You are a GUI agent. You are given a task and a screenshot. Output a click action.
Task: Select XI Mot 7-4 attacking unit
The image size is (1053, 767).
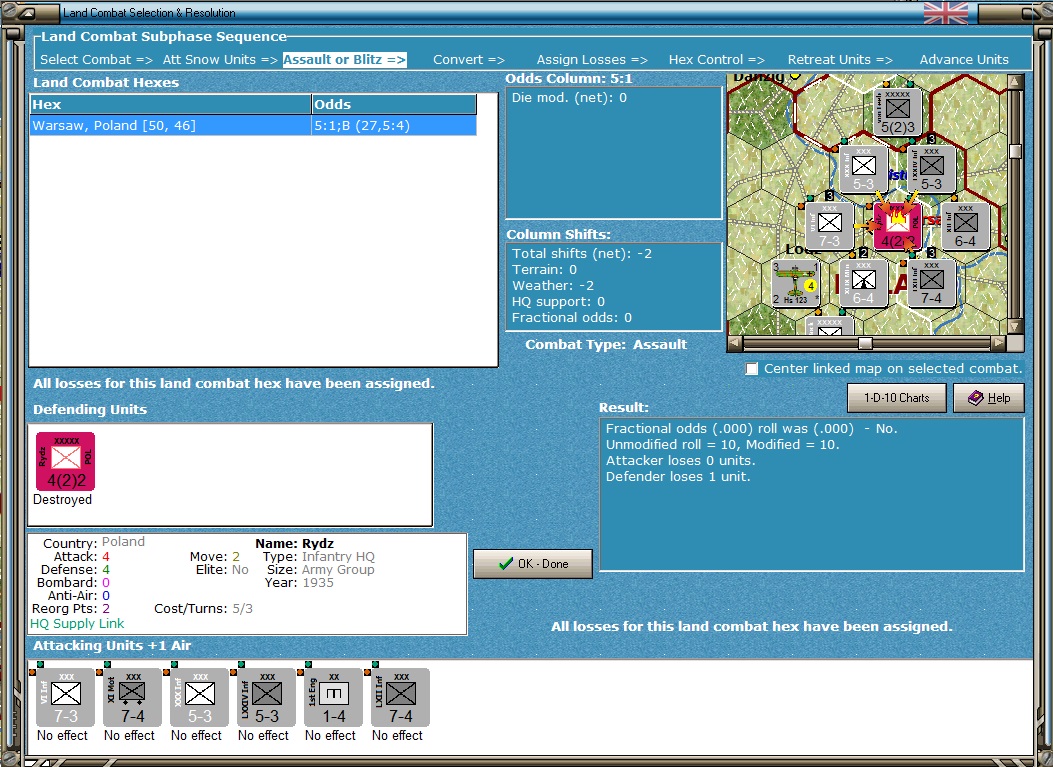pyautogui.click(x=132, y=697)
